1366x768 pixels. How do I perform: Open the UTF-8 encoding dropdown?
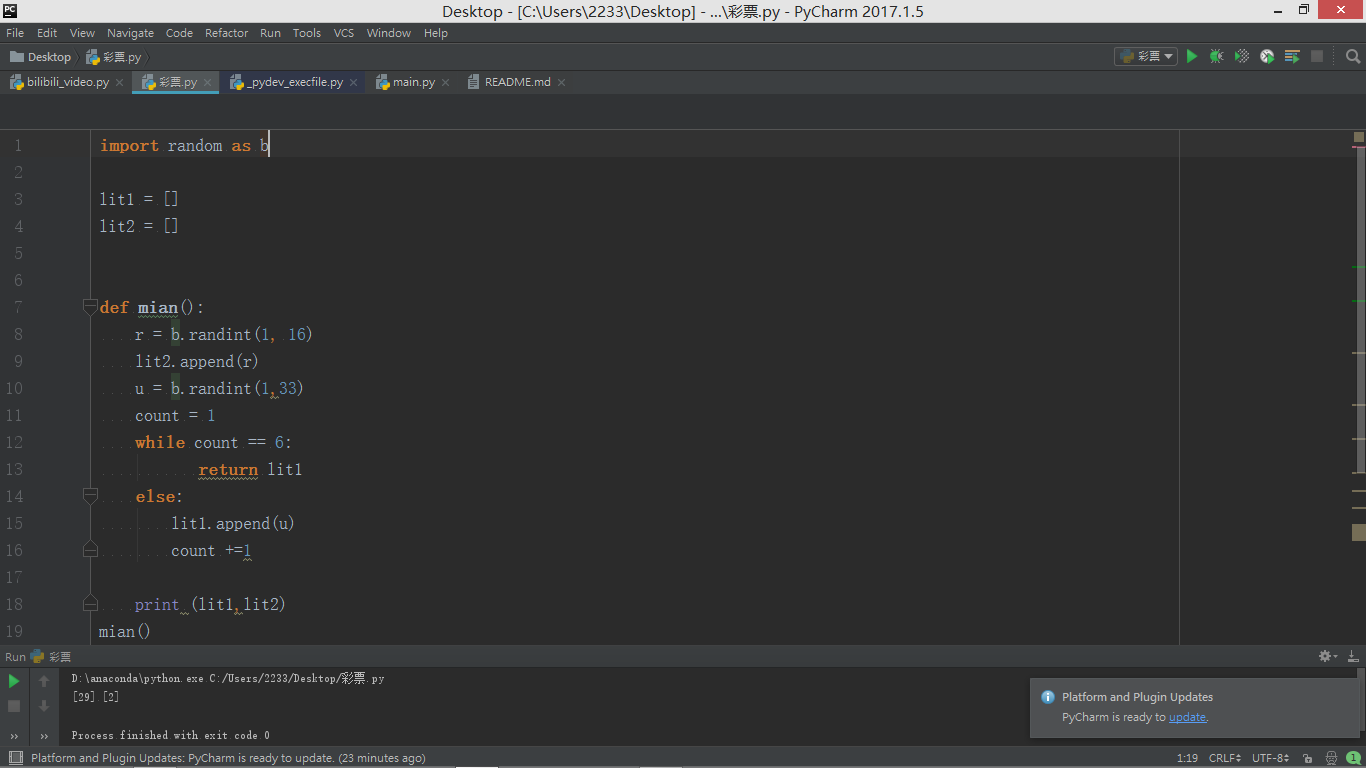point(1270,758)
